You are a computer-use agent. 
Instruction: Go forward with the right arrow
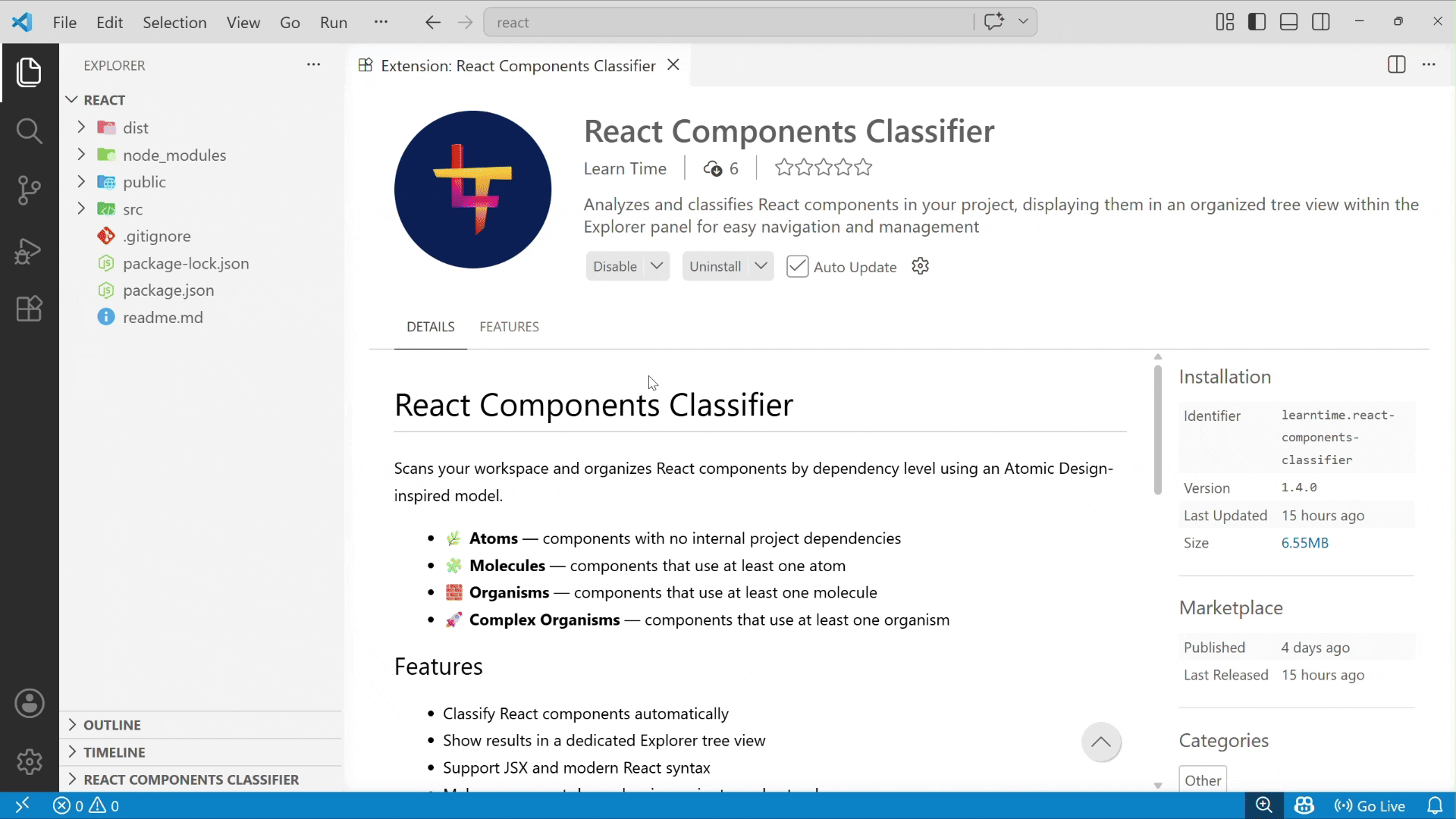pos(466,23)
